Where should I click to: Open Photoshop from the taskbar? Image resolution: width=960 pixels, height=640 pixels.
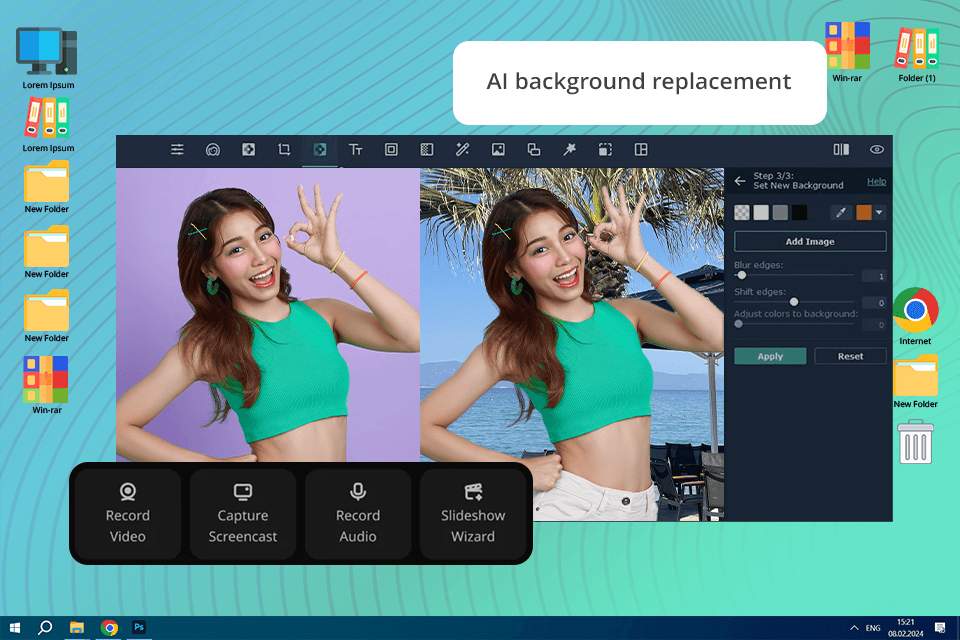click(x=139, y=627)
